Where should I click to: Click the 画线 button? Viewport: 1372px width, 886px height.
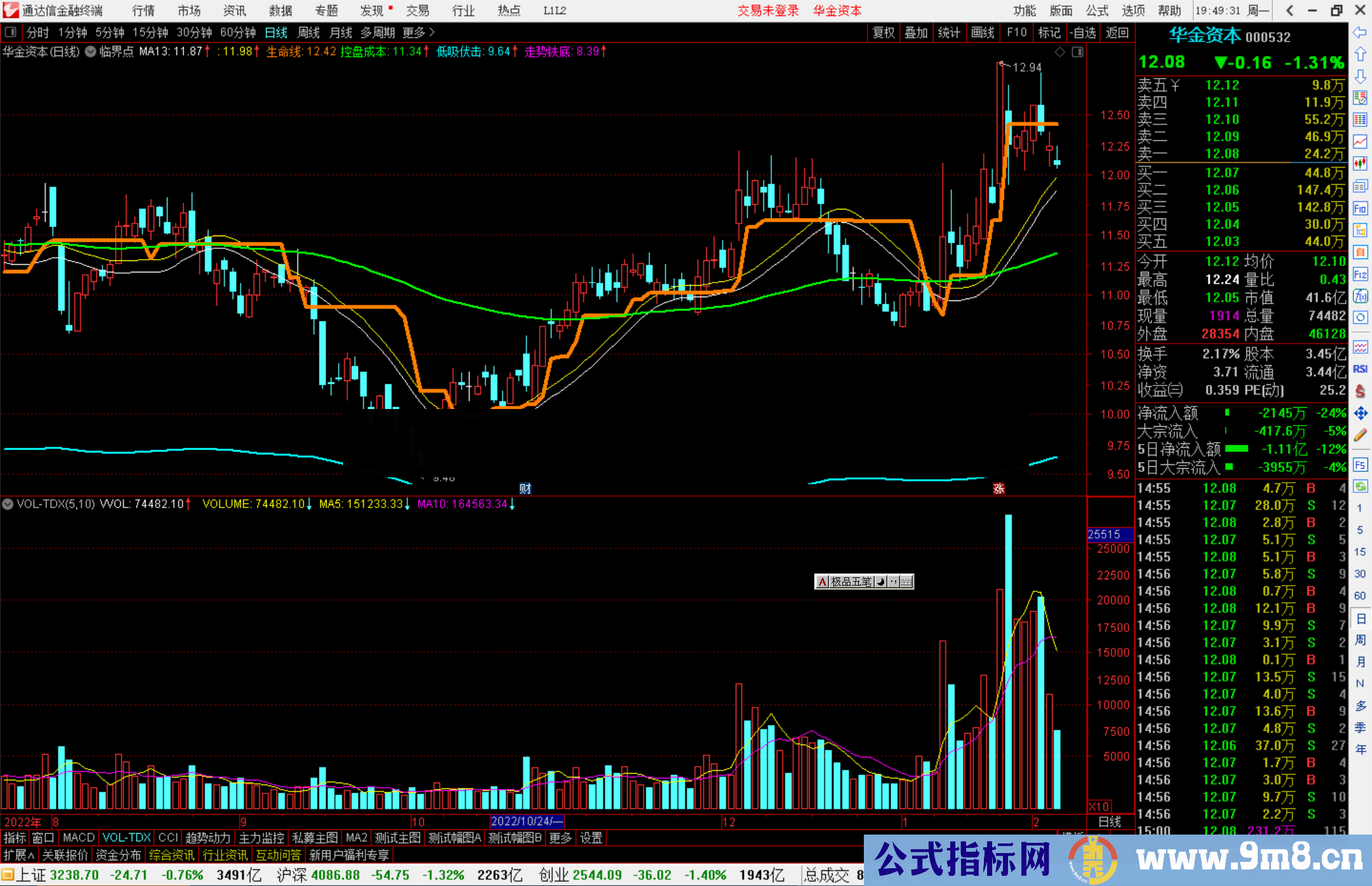(983, 32)
